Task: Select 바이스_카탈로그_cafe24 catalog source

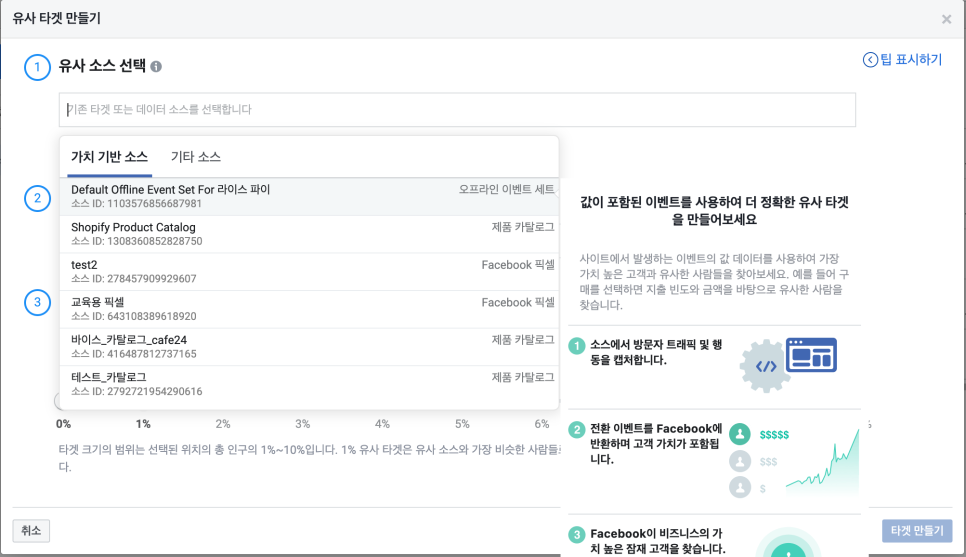Action: [x=309, y=347]
